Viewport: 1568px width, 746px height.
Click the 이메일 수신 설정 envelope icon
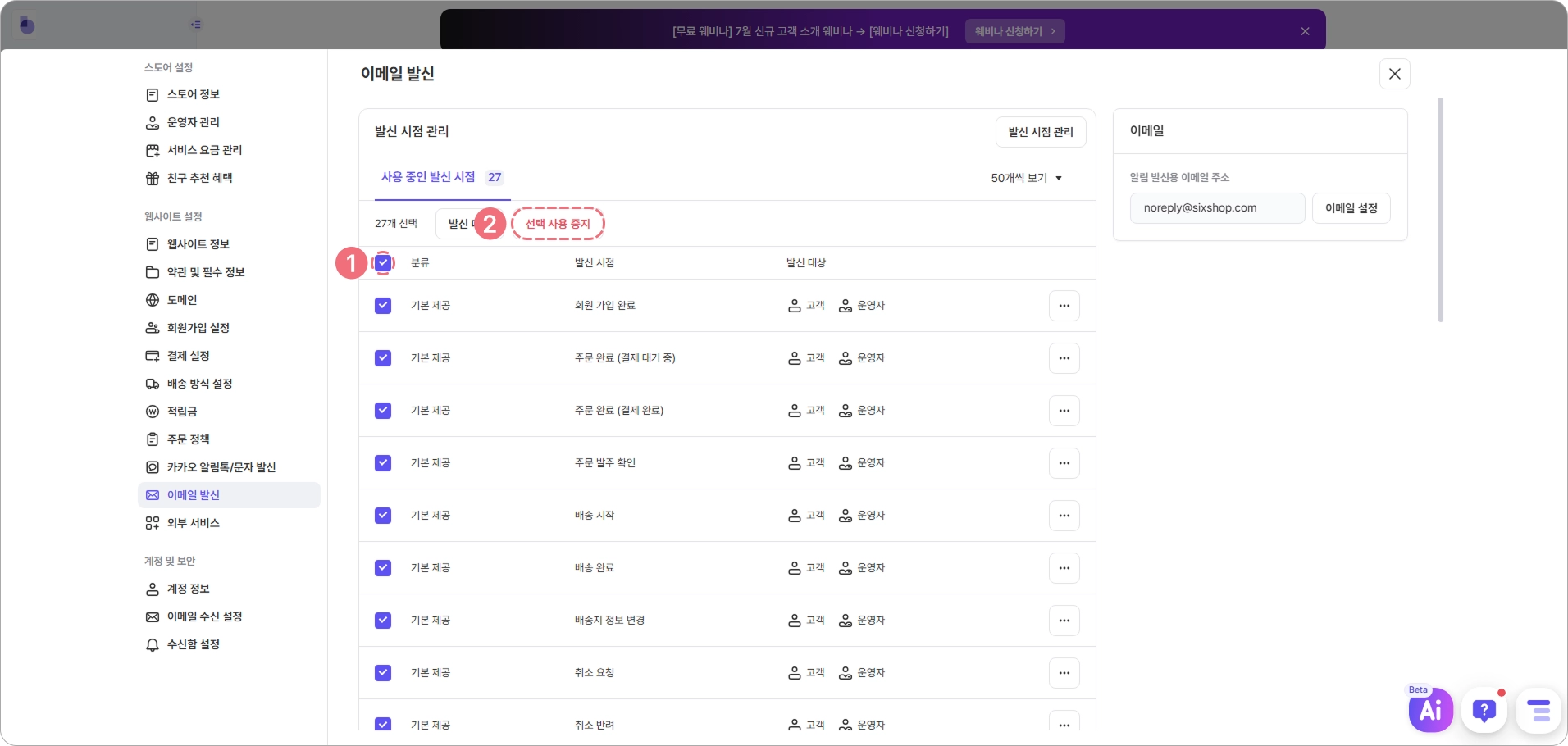click(153, 616)
